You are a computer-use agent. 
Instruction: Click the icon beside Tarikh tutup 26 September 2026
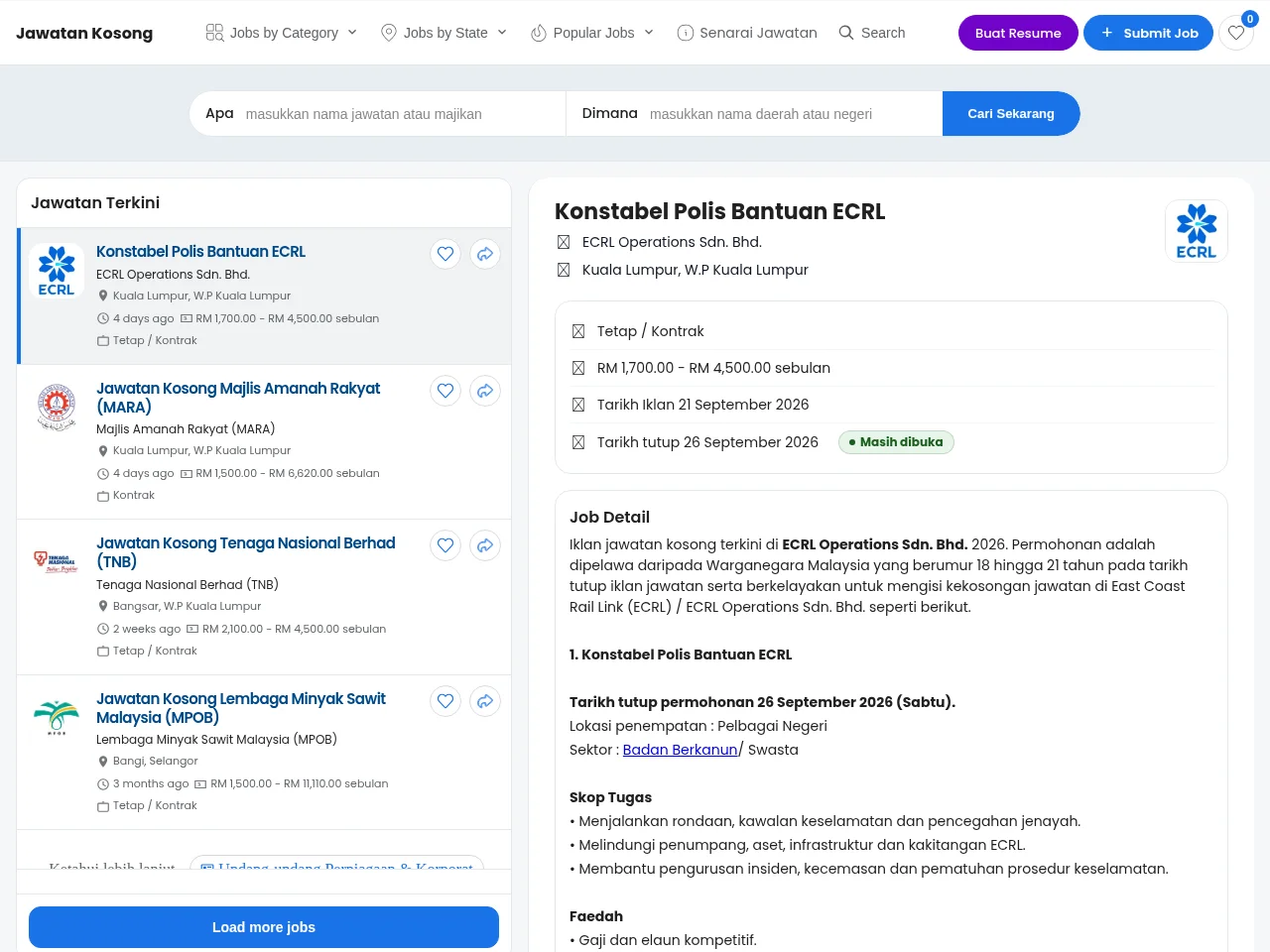[x=578, y=442]
